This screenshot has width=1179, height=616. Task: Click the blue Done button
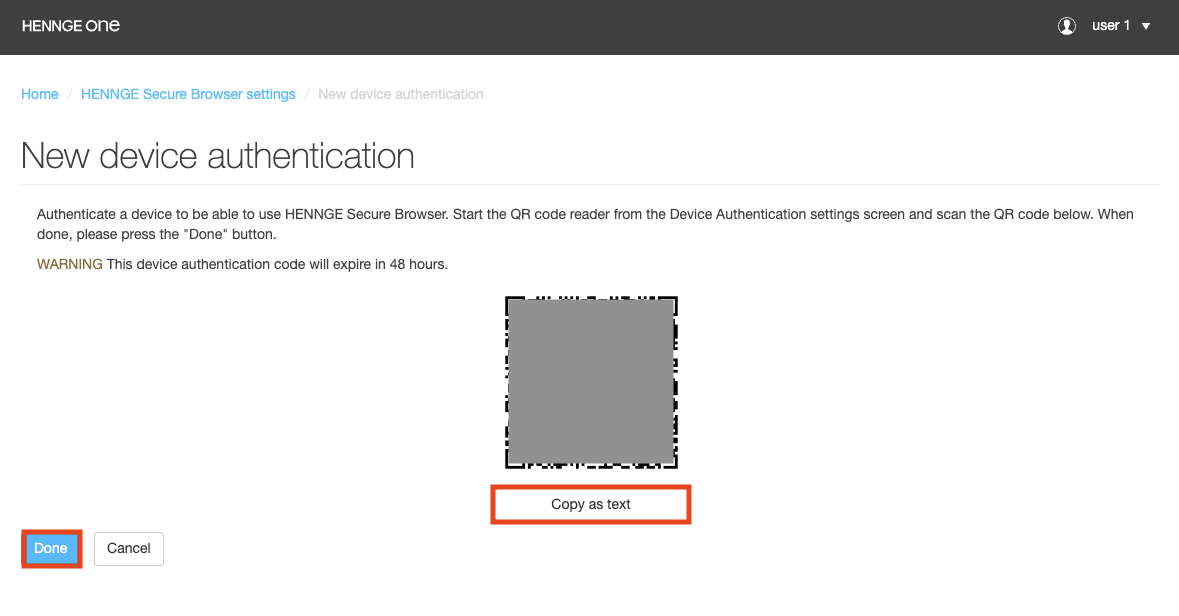pos(51,548)
